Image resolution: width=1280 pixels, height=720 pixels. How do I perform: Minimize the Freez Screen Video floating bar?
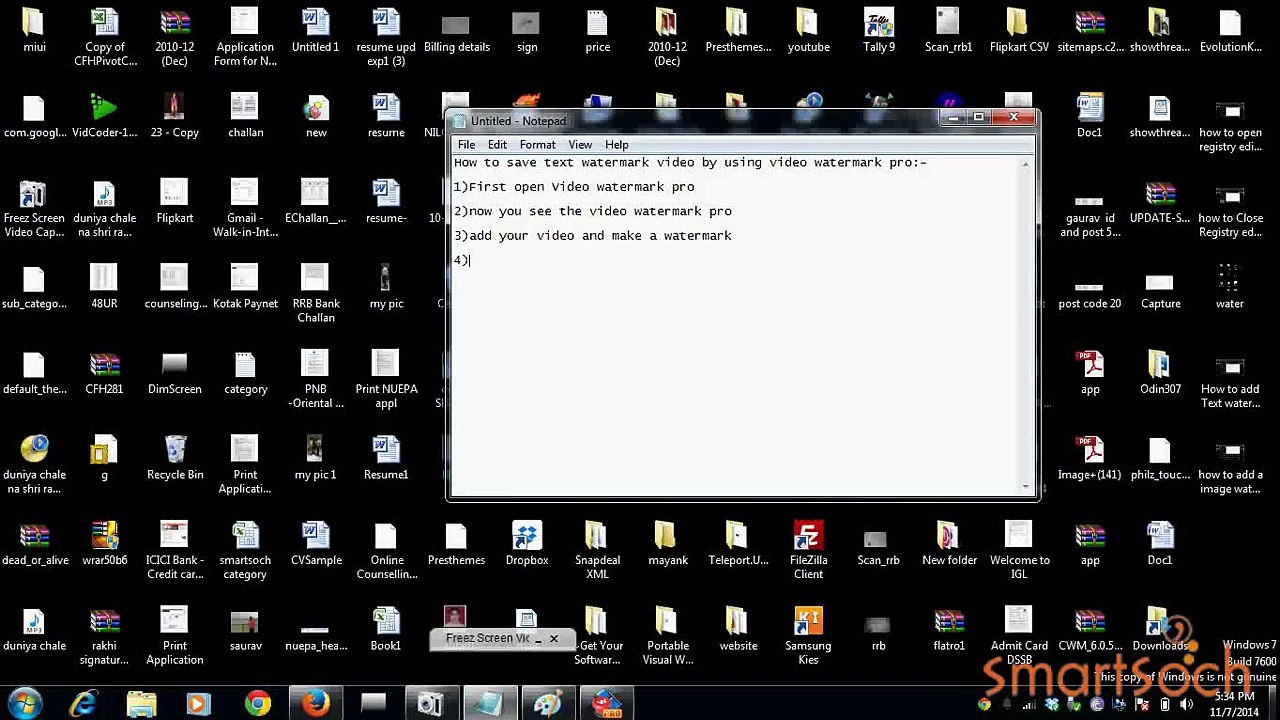tap(538, 639)
